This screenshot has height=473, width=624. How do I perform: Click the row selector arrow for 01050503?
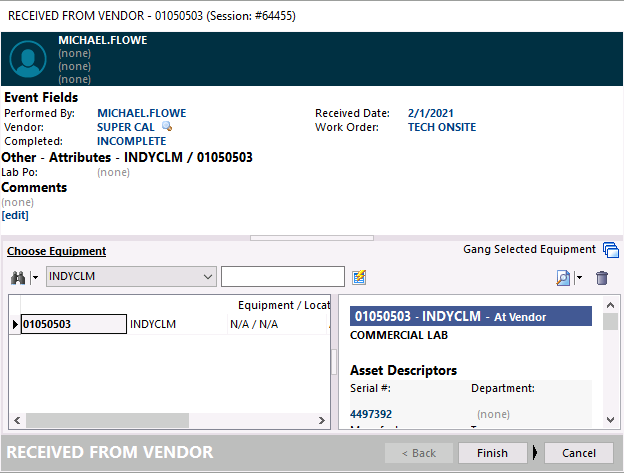(15, 324)
